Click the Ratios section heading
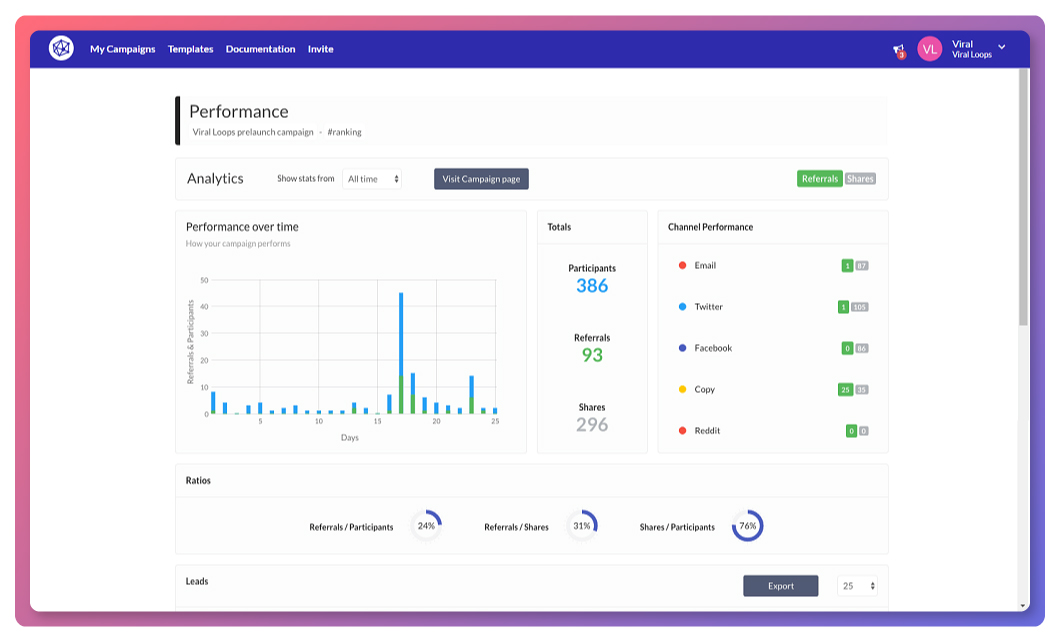 198,480
